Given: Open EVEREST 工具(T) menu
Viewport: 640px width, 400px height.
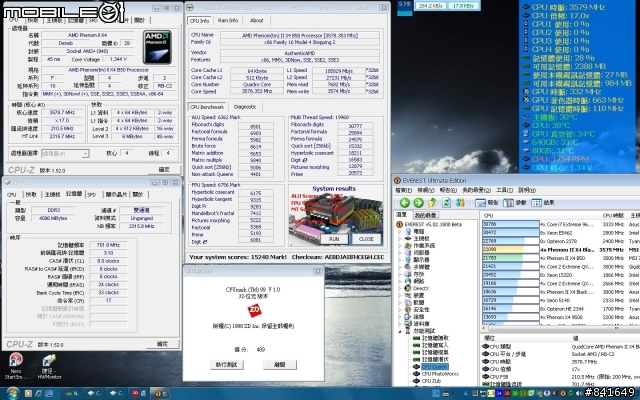Looking at the screenshot, I should click(x=504, y=190).
